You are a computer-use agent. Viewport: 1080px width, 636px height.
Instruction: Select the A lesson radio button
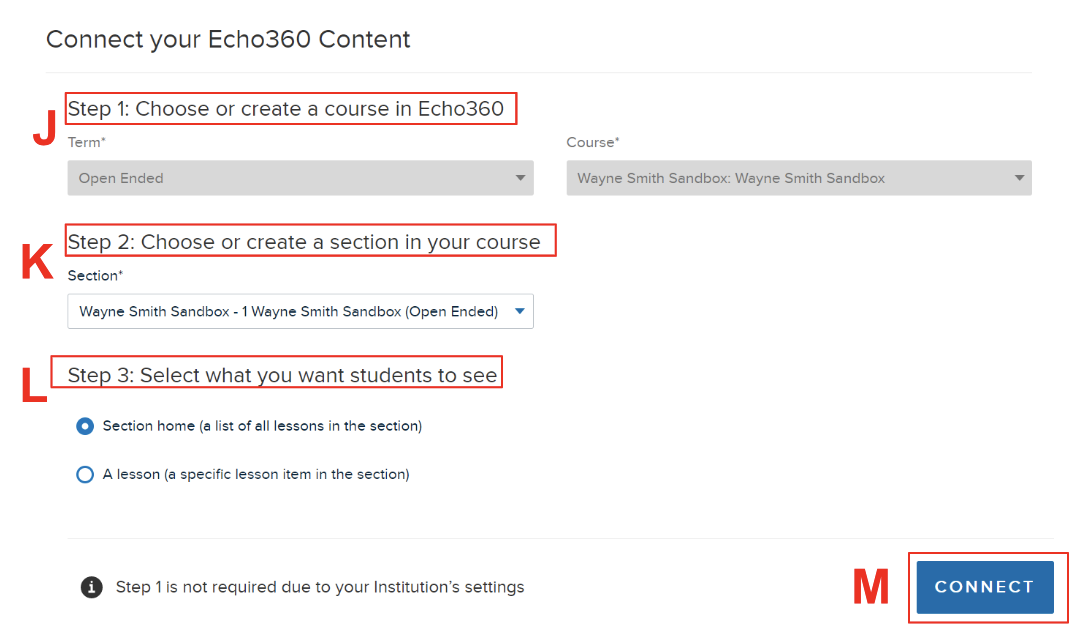pos(85,475)
